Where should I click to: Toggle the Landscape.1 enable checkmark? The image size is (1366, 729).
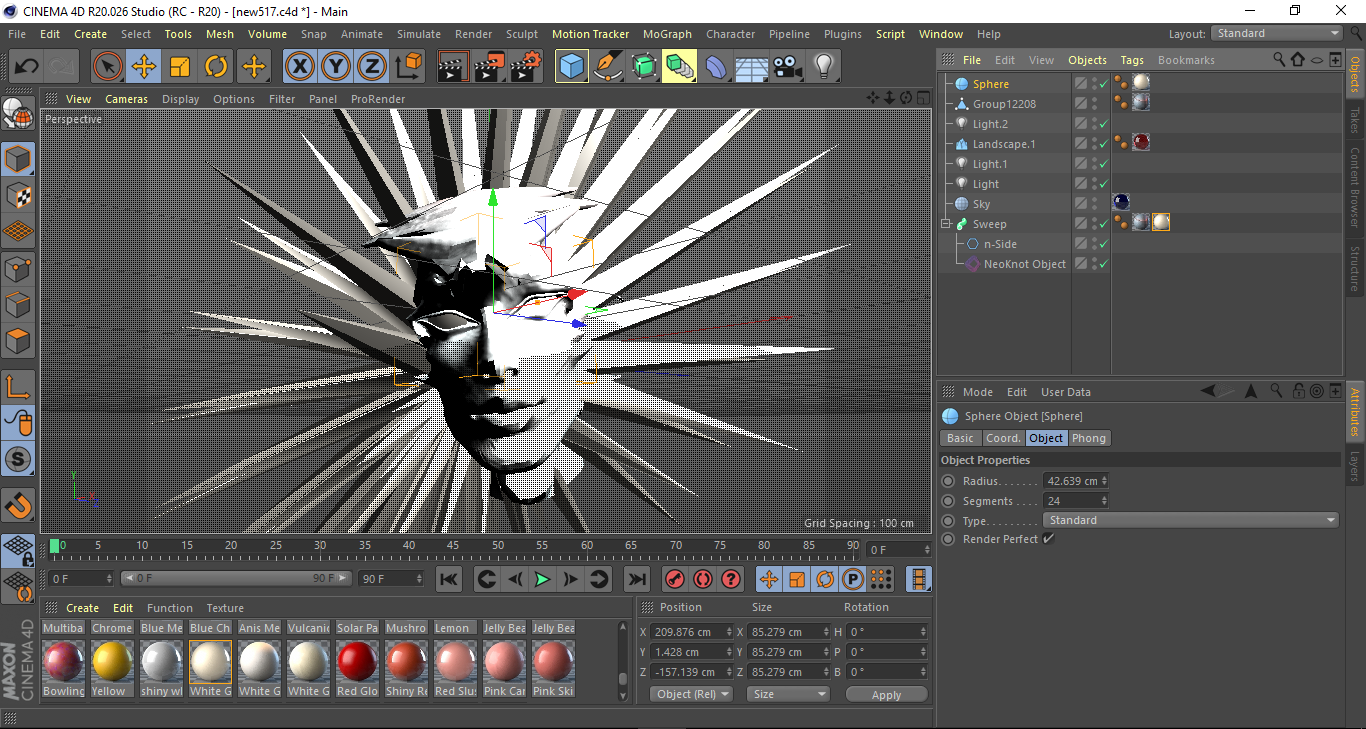1103,144
